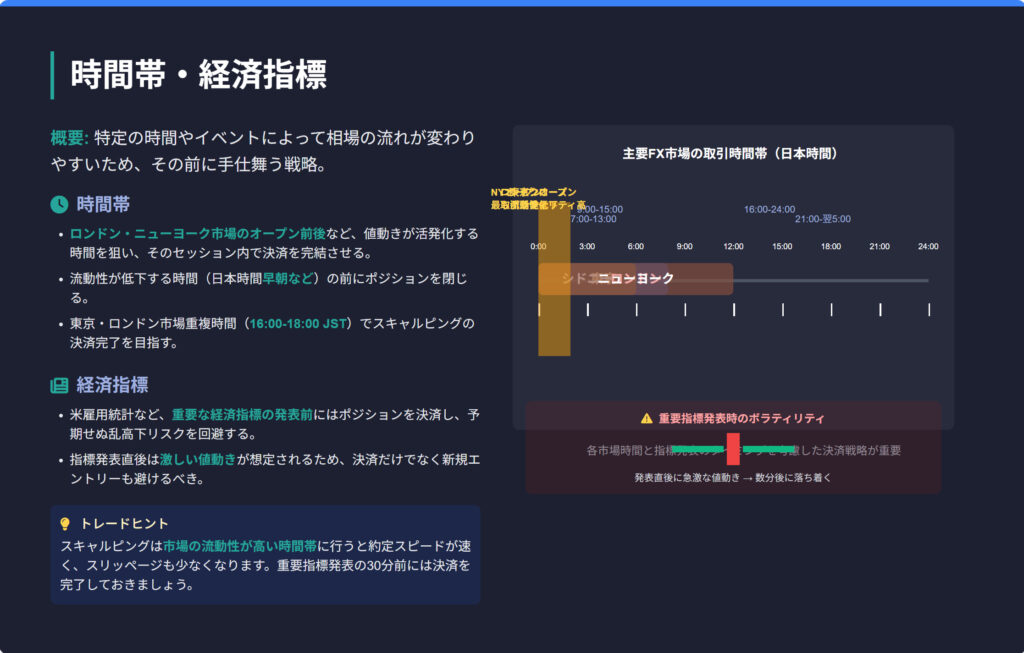This screenshot has height=653, width=1024.
Task: Click the 6:00 label on the time axis
Action: tap(635, 246)
